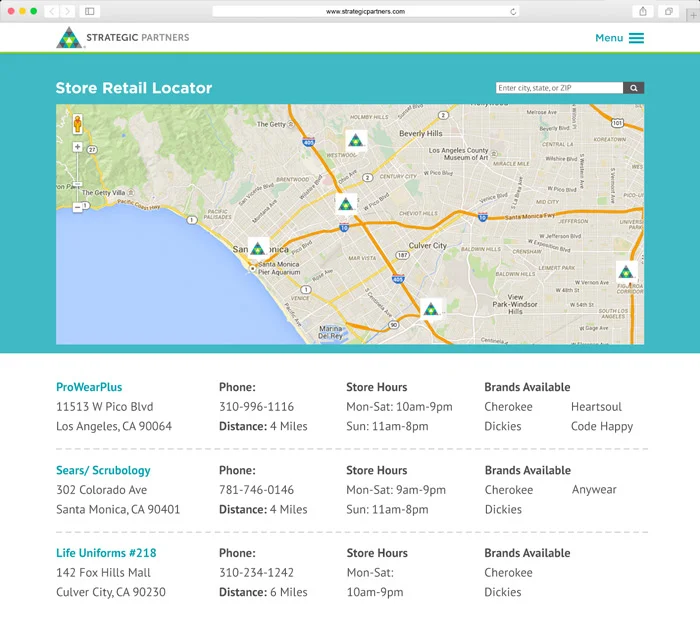Click the Menu text label
Viewport: 700px width, 626px height.
pos(609,38)
